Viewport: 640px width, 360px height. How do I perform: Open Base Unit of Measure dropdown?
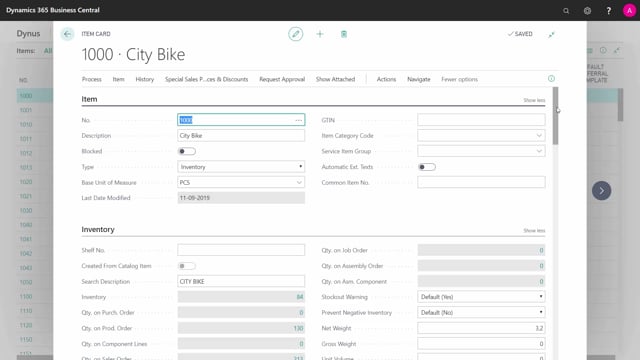coord(299,182)
